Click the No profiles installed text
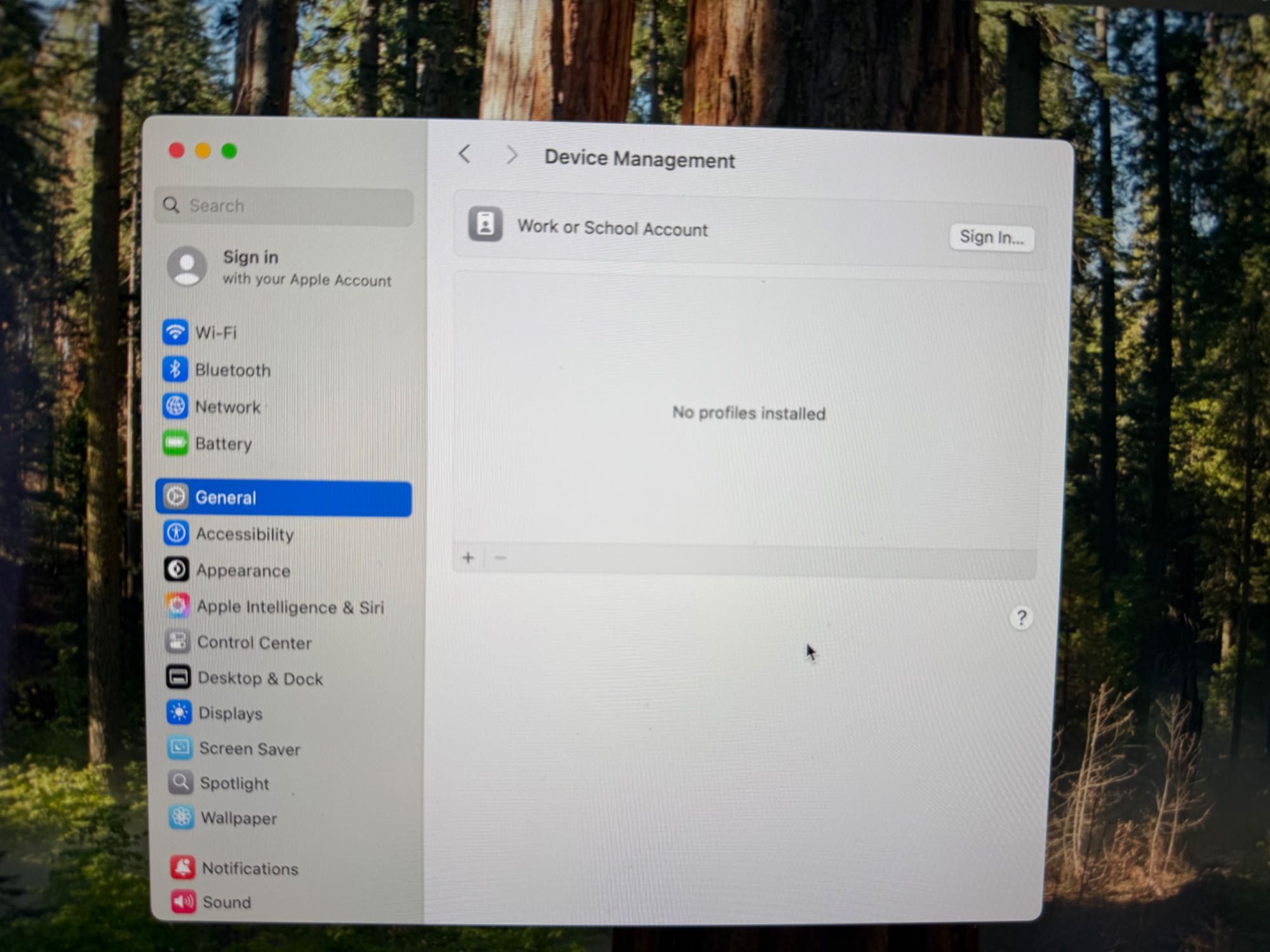The height and width of the screenshot is (952, 1270). [x=749, y=413]
